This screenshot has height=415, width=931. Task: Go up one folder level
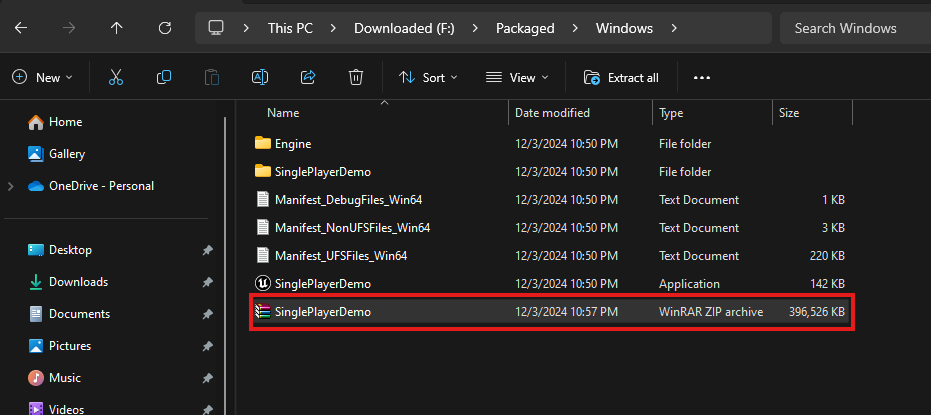(x=117, y=28)
